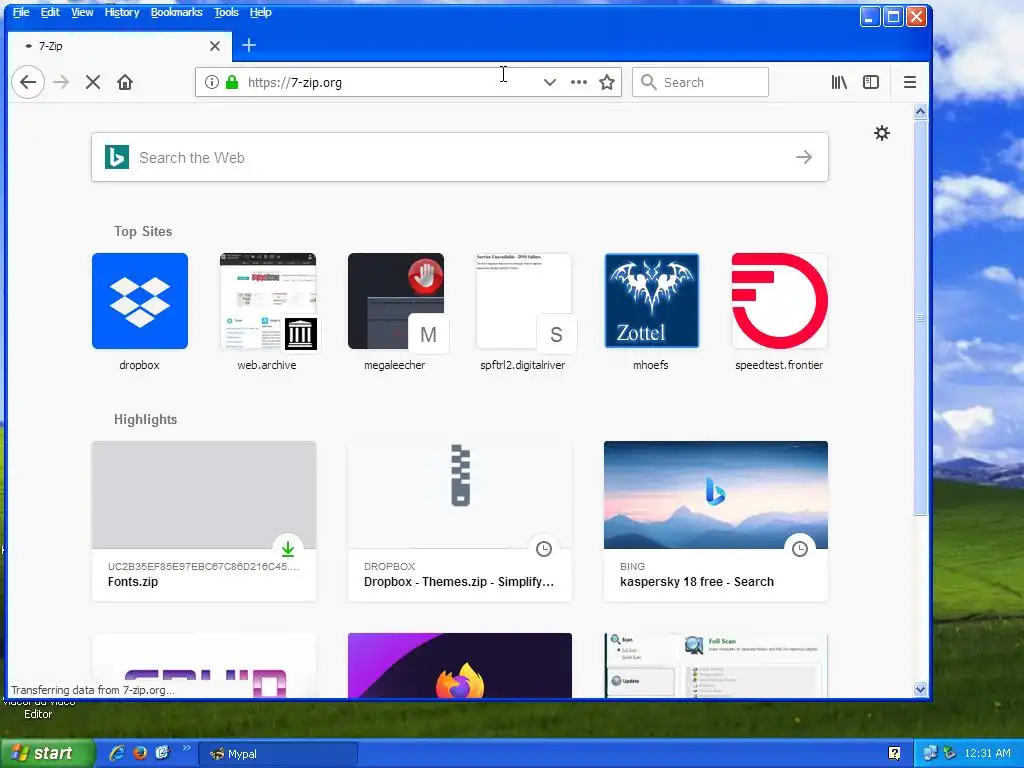Go back to the previous page
Viewport: 1024px width, 768px height.
pos(27,82)
